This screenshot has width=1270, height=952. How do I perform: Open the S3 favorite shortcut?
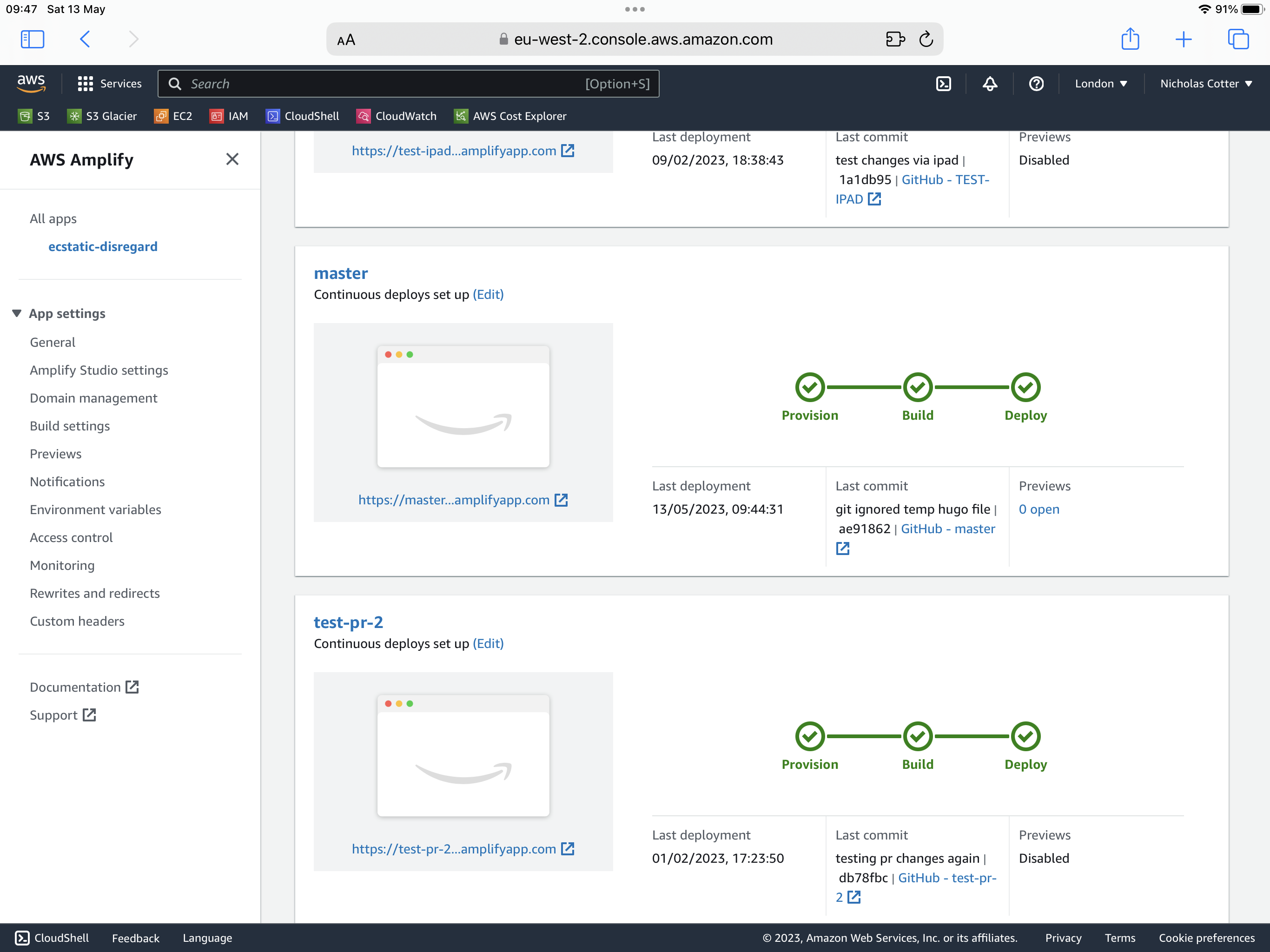point(34,116)
